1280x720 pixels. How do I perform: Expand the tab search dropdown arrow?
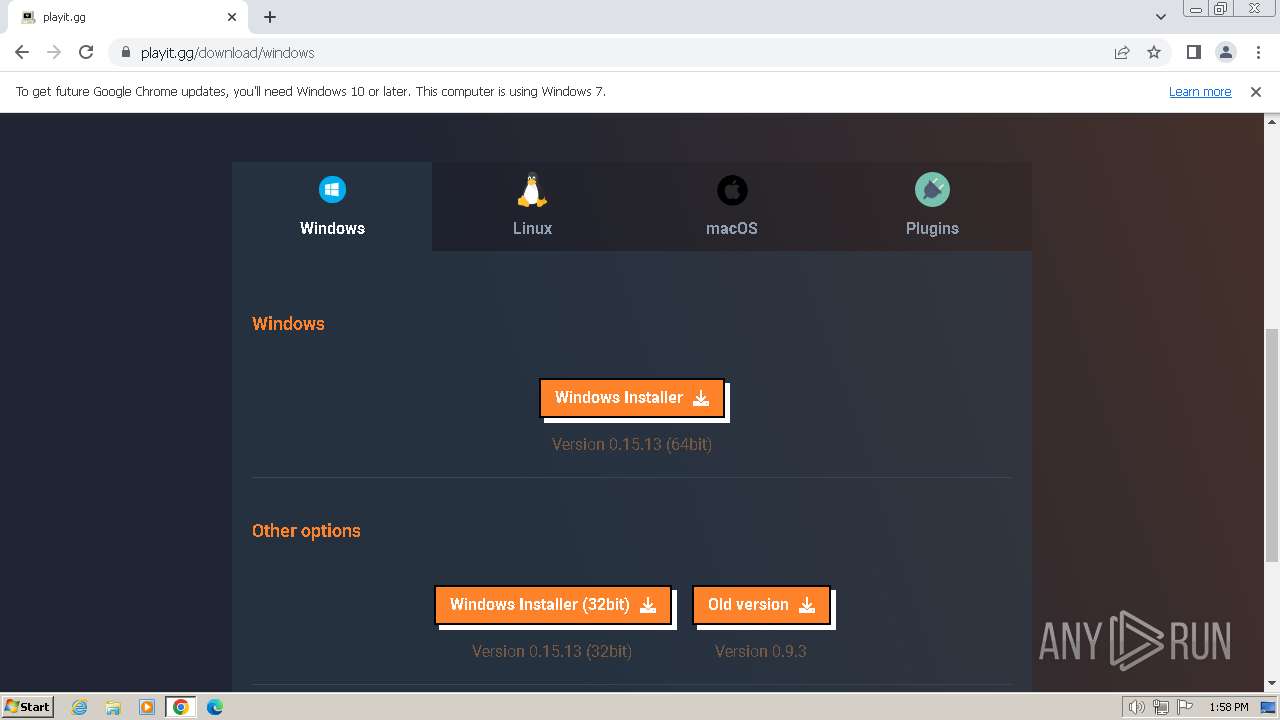(x=1160, y=17)
